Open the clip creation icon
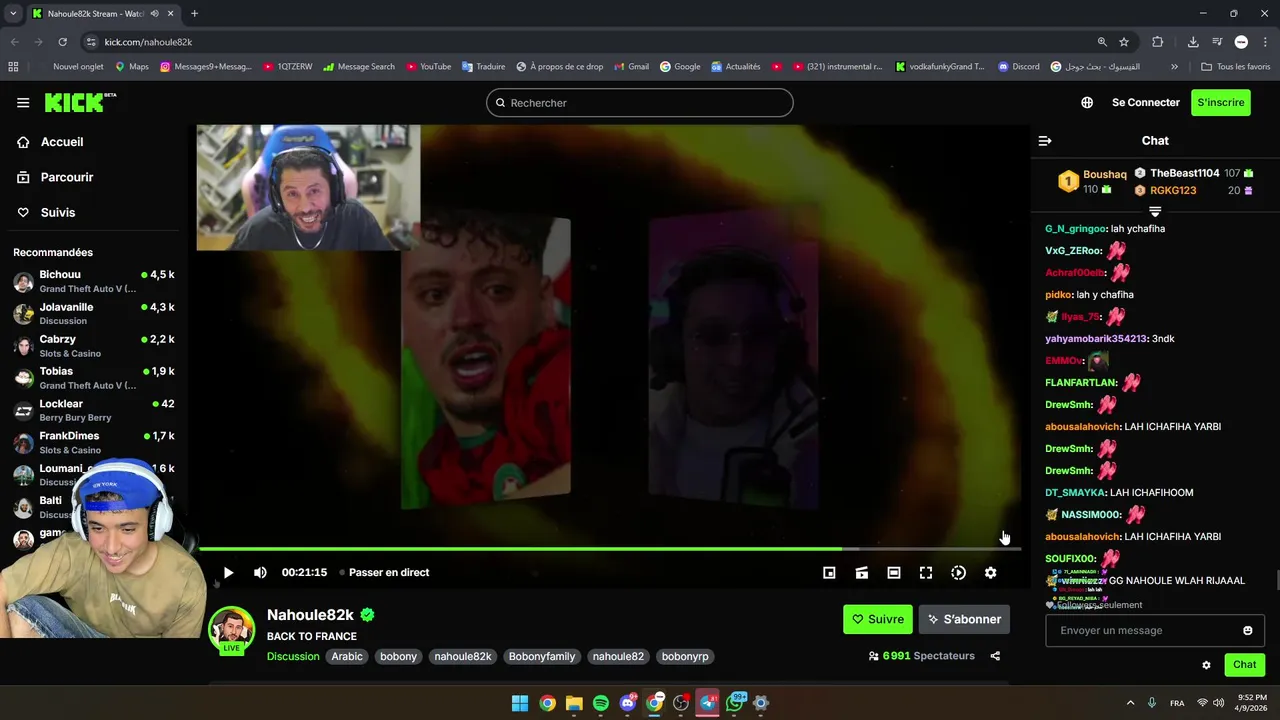Image resolution: width=1280 pixels, height=720 pixels. pos(861,573)
